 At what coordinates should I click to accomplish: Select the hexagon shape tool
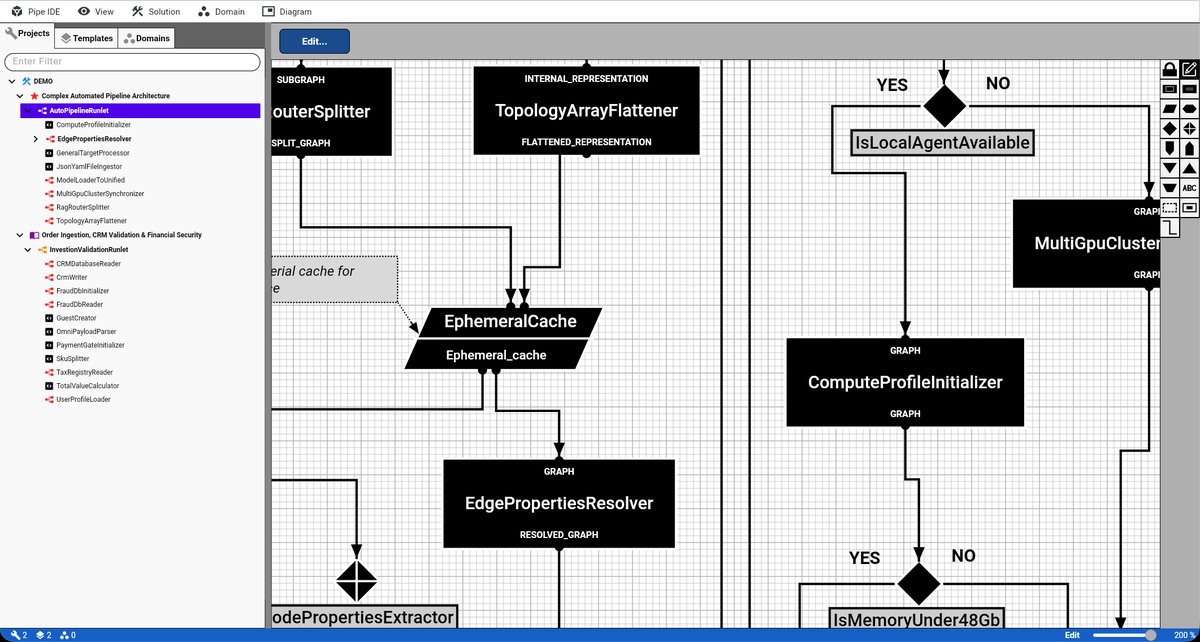click(1189, 108)
